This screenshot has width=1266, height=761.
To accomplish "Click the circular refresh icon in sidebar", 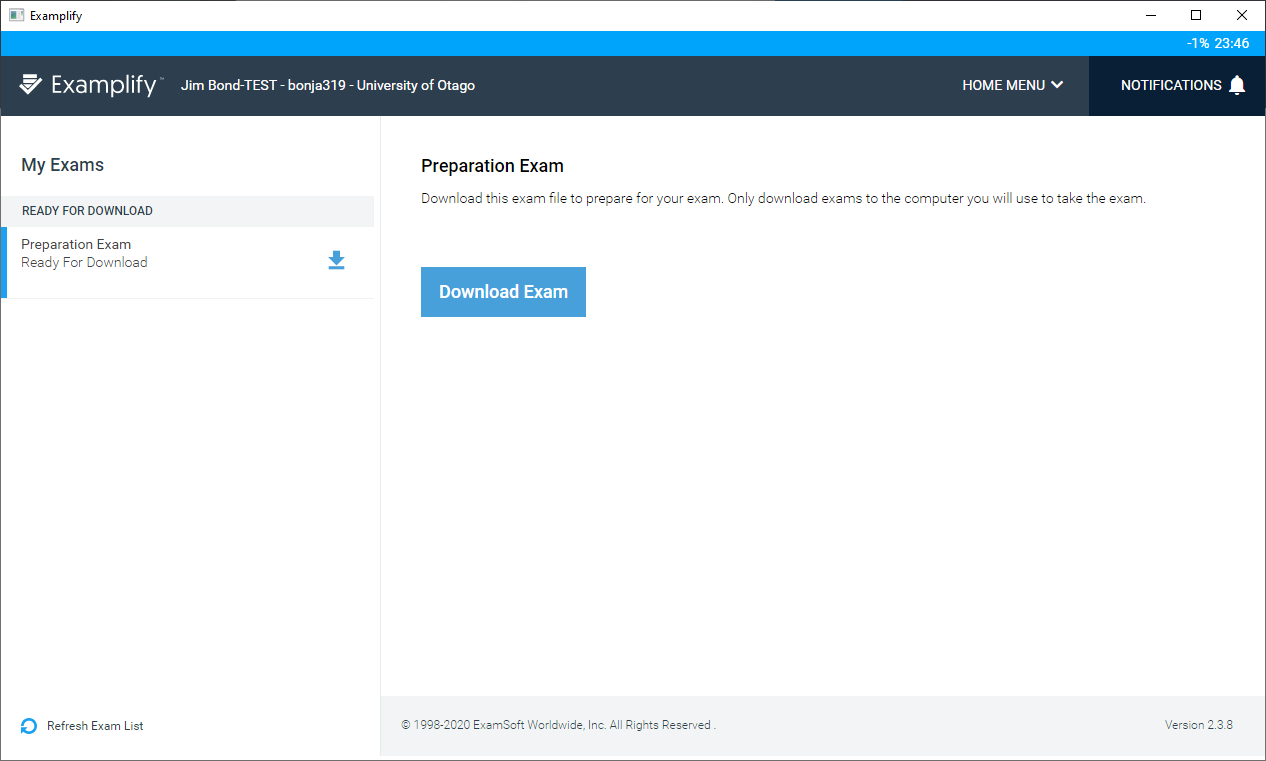I will pos(29,726).
